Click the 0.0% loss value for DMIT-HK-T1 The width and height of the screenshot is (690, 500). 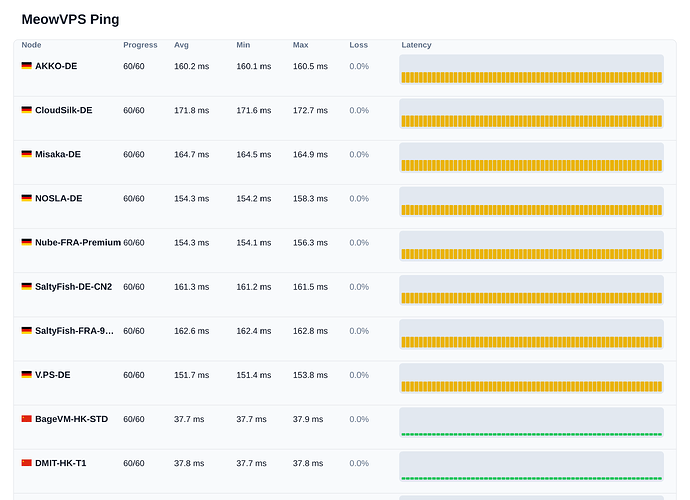pyautogui.click(x=359, y=463)
